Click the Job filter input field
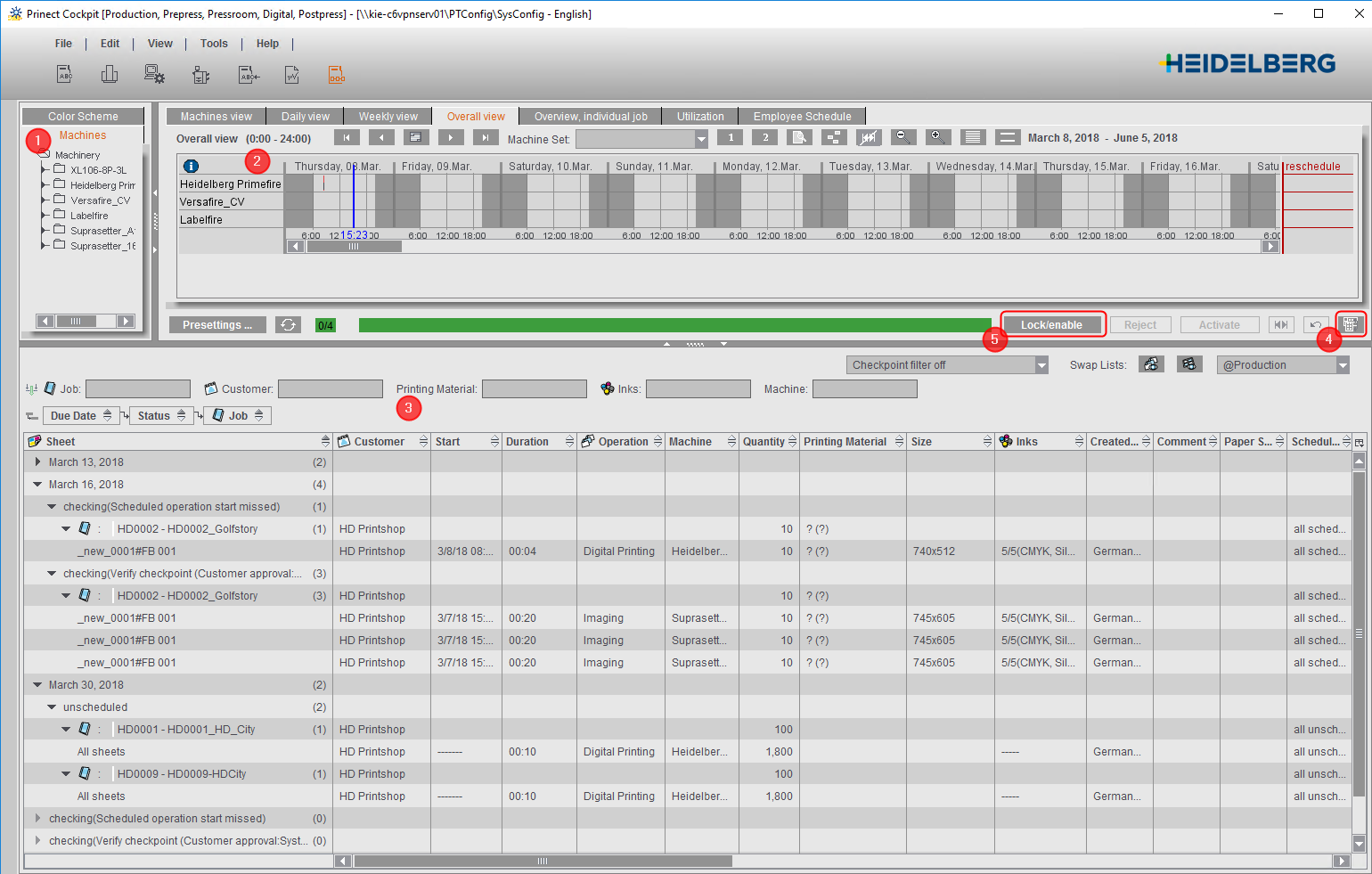1372x874 pixels. tap(138, 389)
